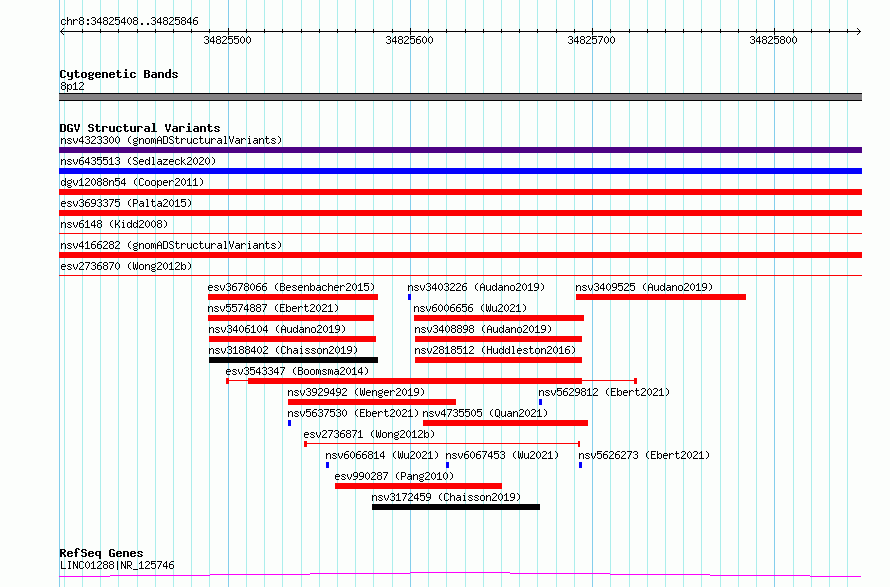Open the nsv5637530 Ebert2021 variant
The width and height of the screenshot is (890, 587).
[353, 413]
